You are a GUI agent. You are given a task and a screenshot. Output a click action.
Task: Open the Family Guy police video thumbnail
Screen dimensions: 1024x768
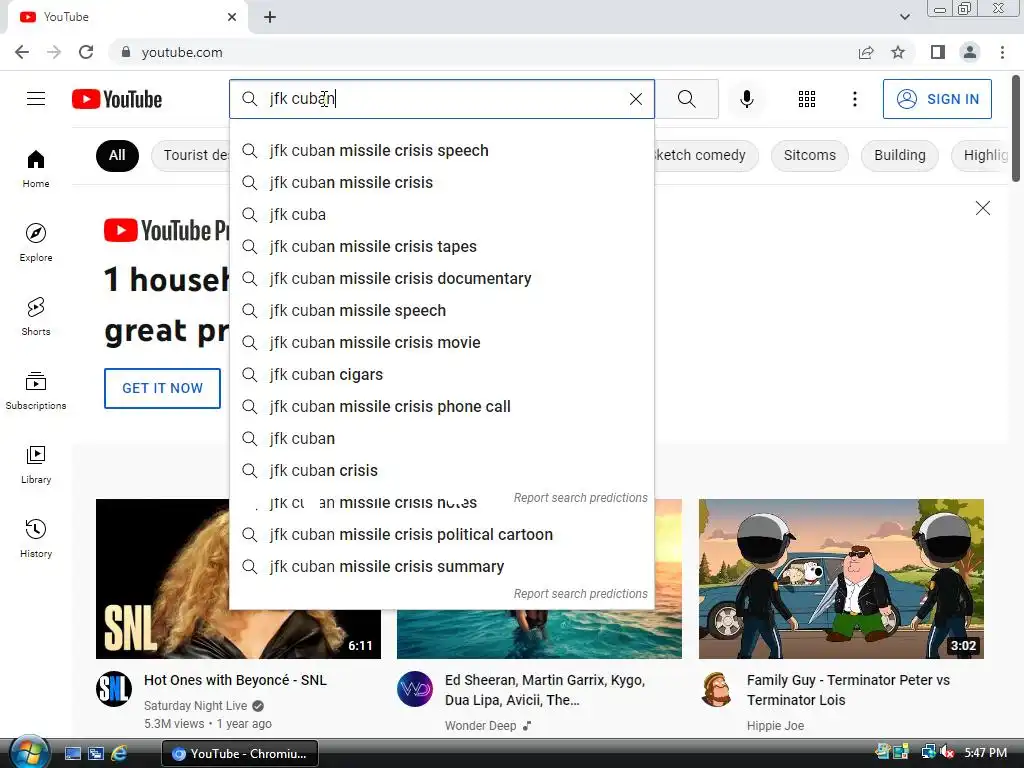(841, 579)
